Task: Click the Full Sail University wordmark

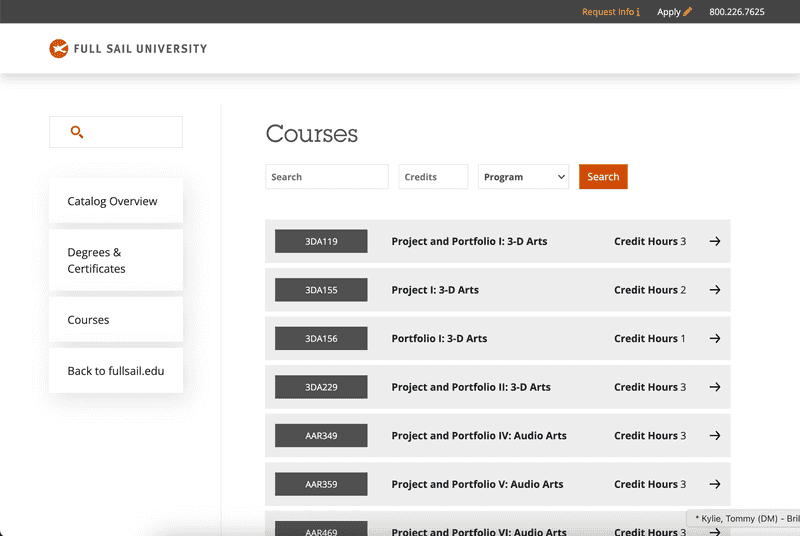Action: click(140, 49)
